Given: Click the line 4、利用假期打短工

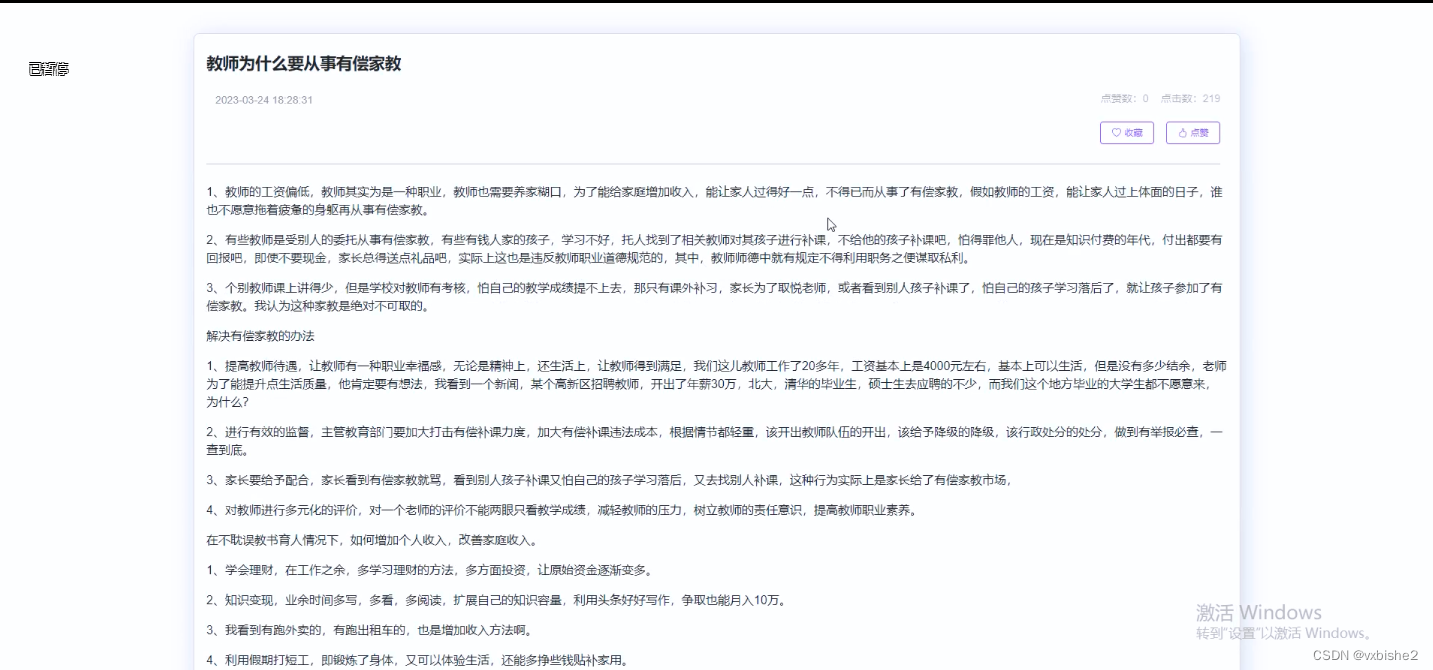Looking at the screenshot, I should (x=416, y=660).
